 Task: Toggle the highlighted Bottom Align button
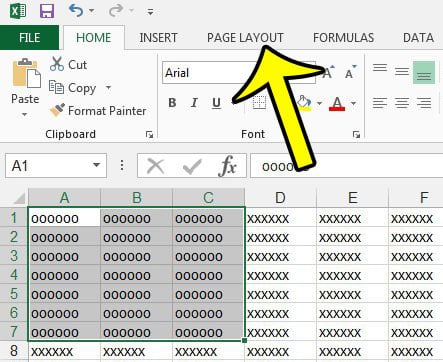pos(424,72)
